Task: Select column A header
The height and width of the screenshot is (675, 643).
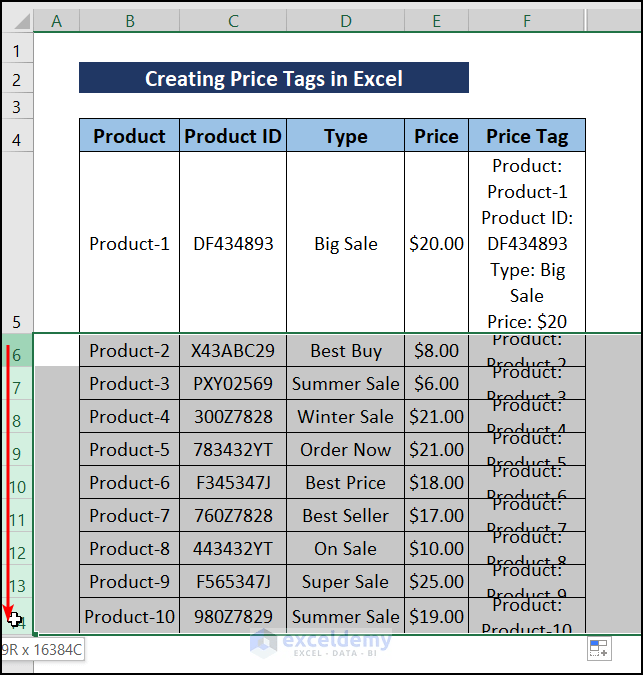Action: click(56, 21)
